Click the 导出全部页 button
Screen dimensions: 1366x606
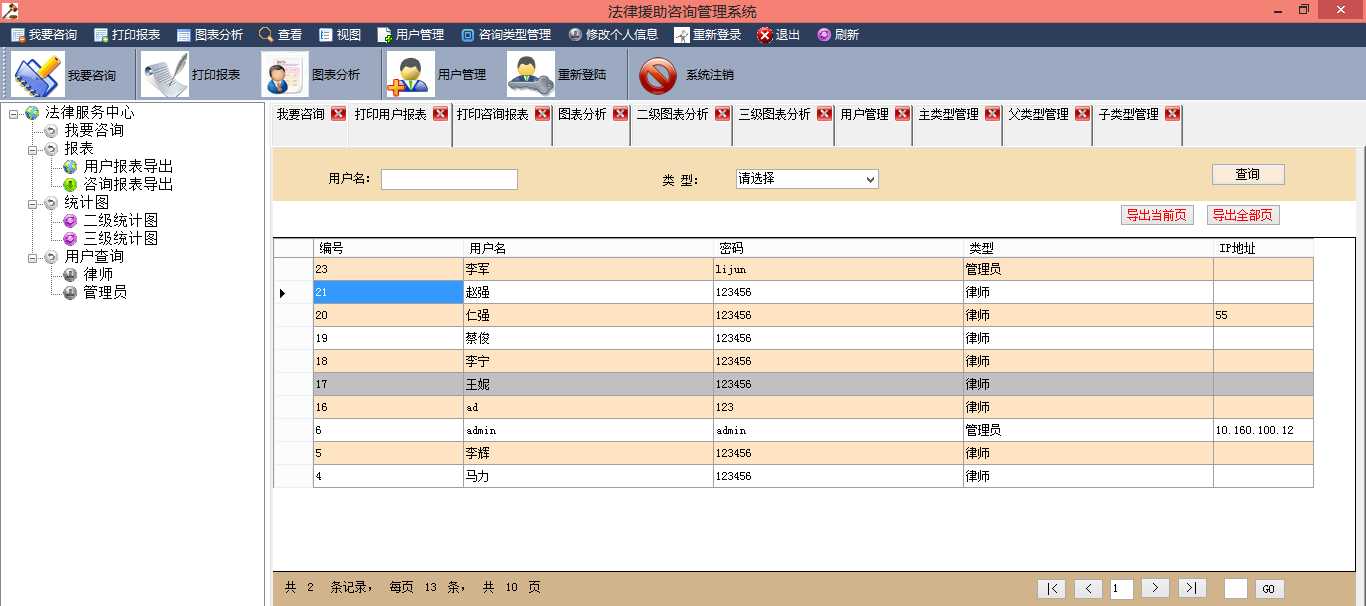(1243, 215)
